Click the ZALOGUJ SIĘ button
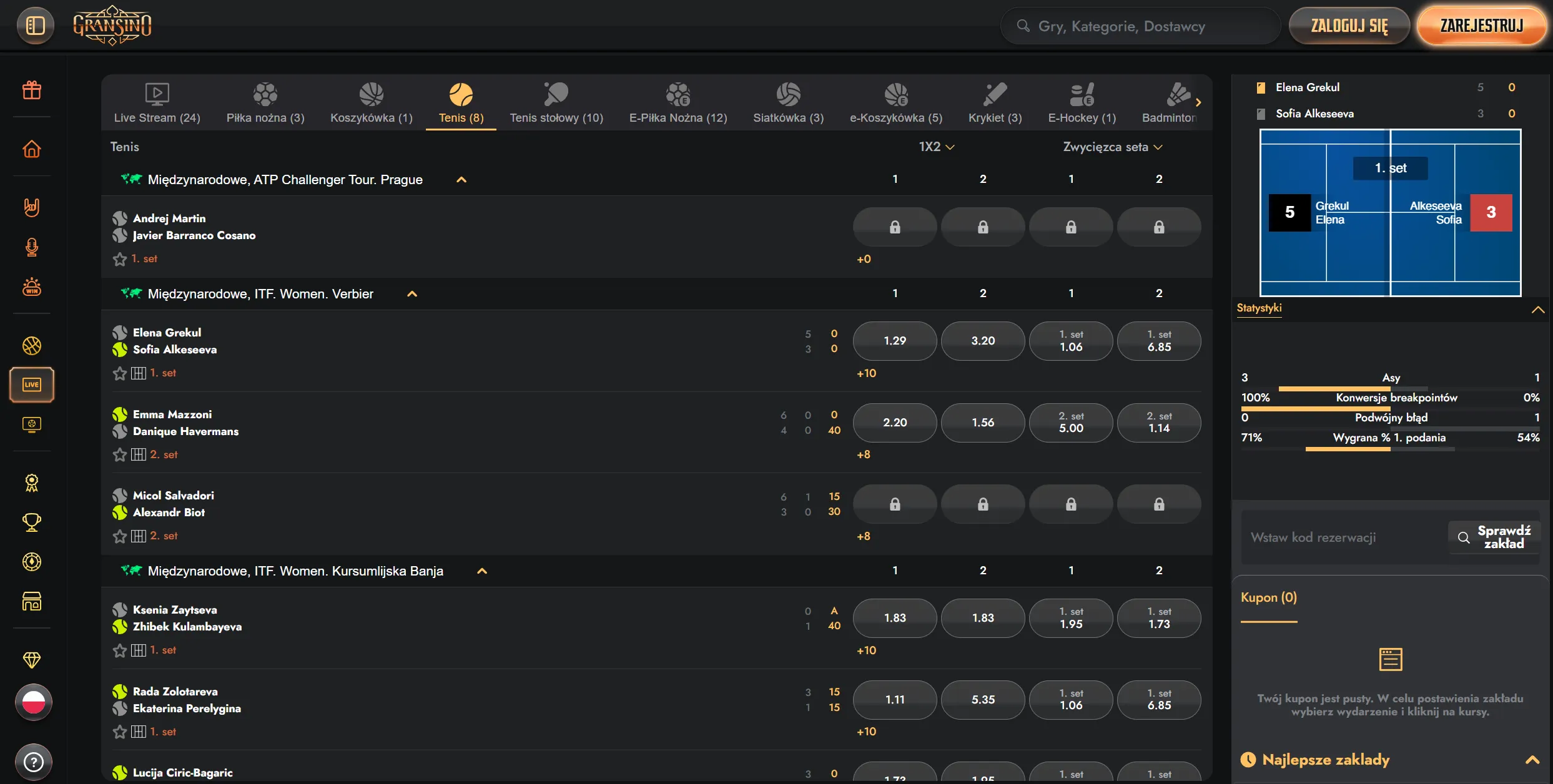This screenshot has height=784, width=1553. click(x=1349, y=26)
